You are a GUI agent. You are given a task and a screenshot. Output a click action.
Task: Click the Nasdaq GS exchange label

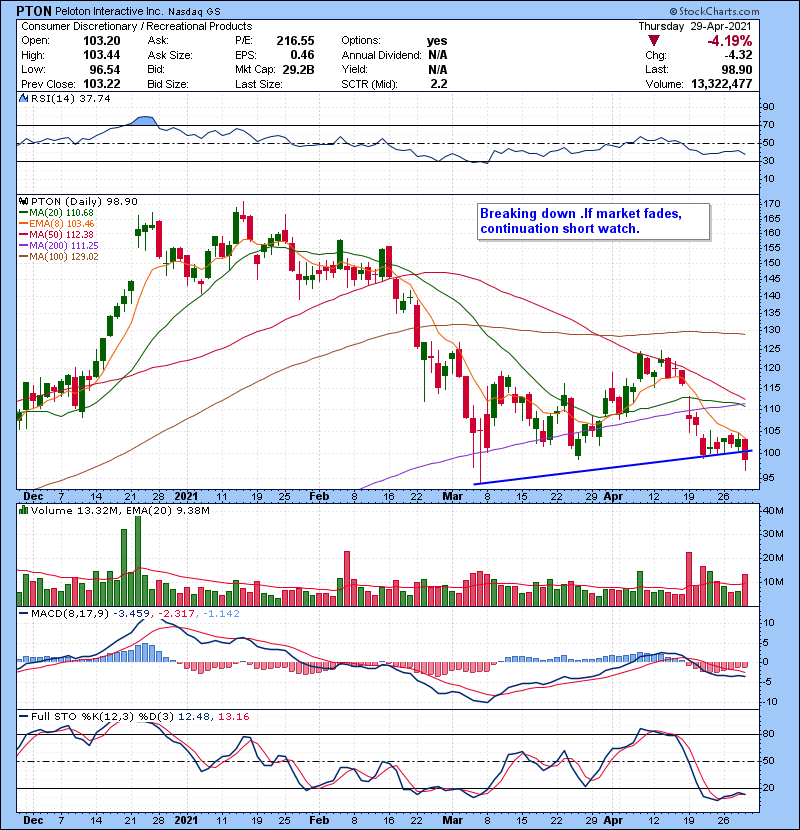pyautogui.click(x=194, y=12)
